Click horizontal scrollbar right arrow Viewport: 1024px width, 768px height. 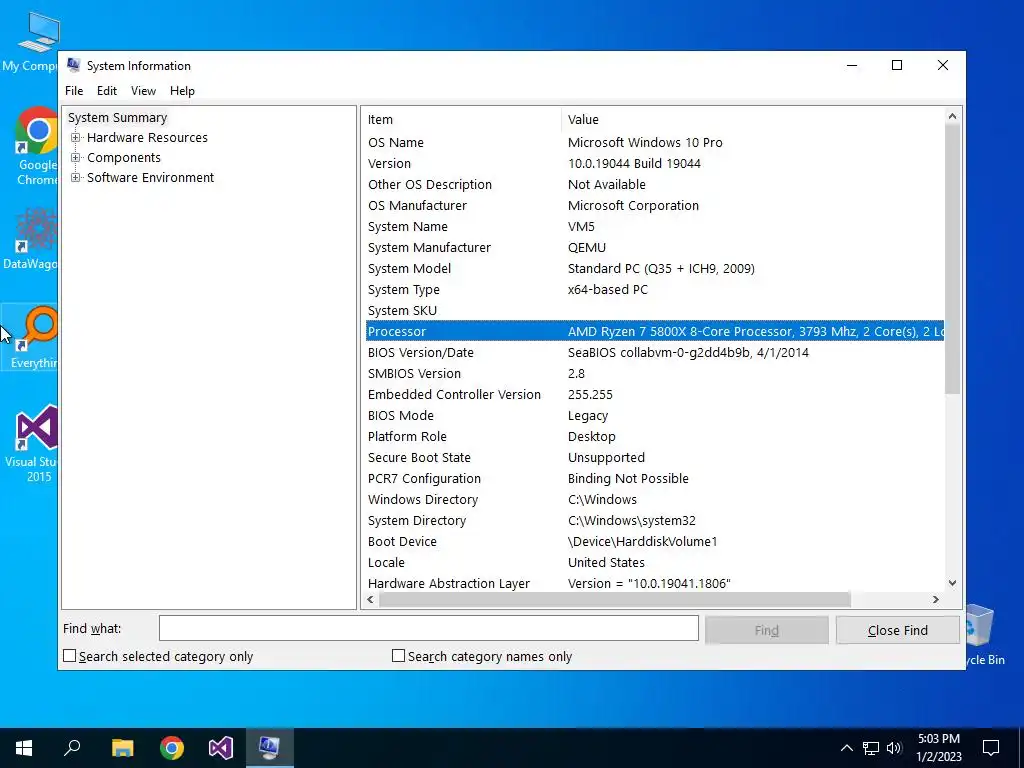coord(936,600)
